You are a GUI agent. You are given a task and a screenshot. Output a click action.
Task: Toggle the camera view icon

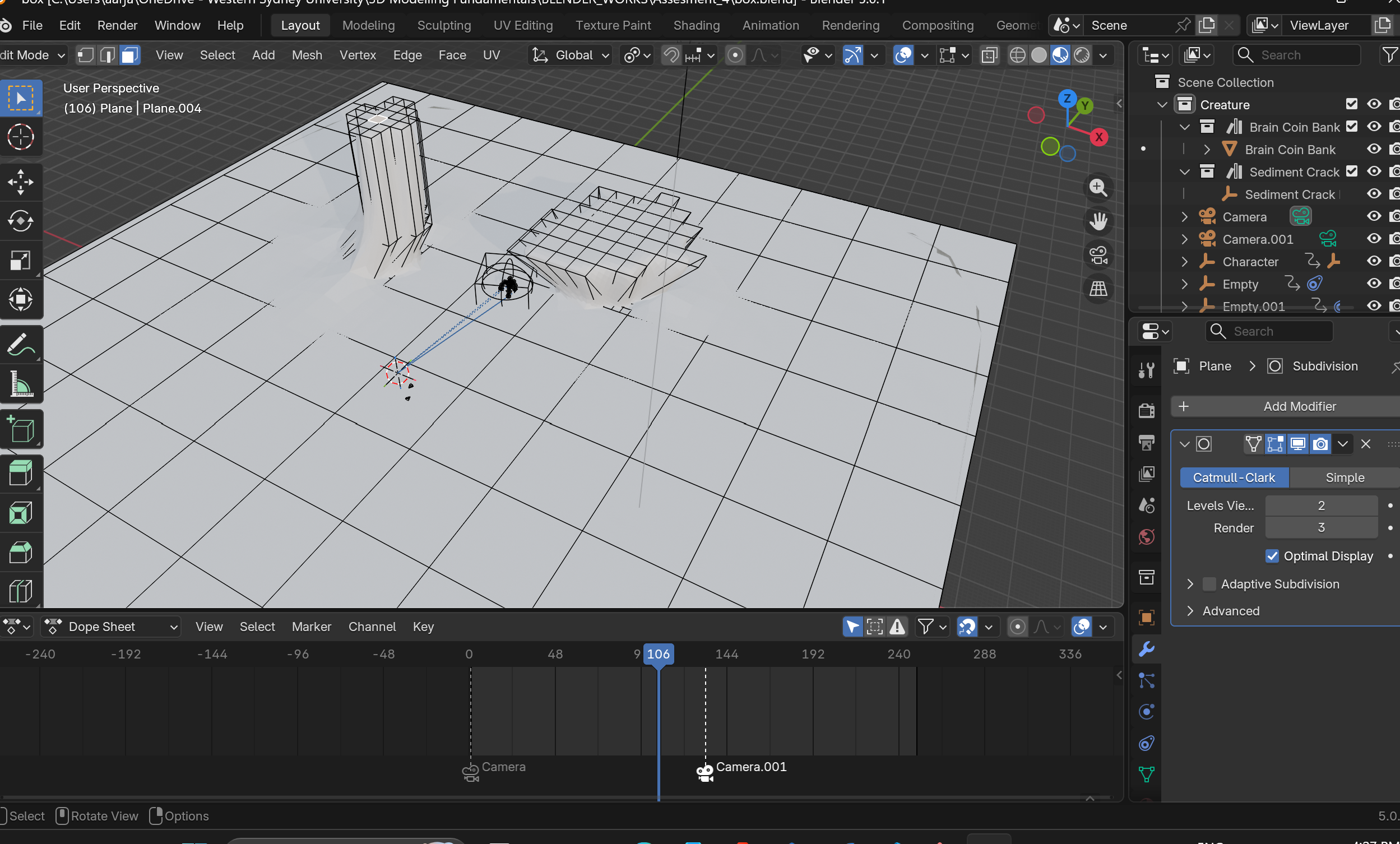click(1098, 255)
